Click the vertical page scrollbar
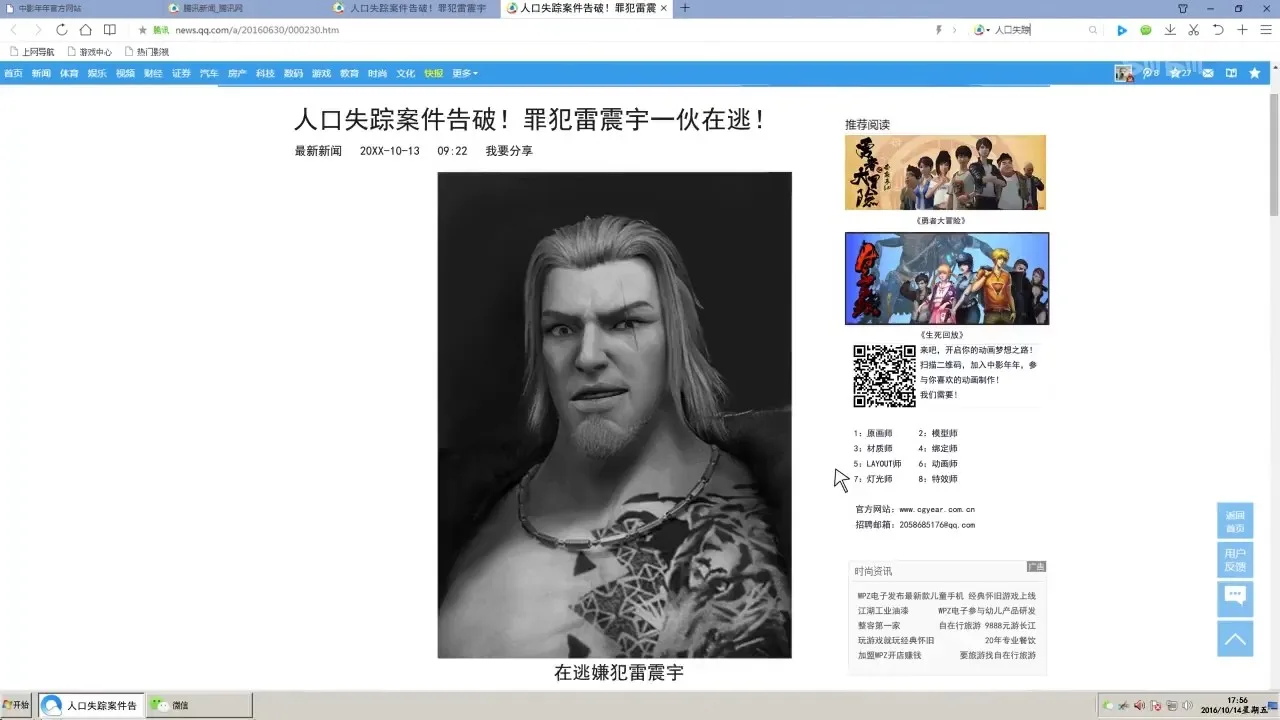Image resolution: width=1280 pixels, height=720 pixels. coord(1274,390)
